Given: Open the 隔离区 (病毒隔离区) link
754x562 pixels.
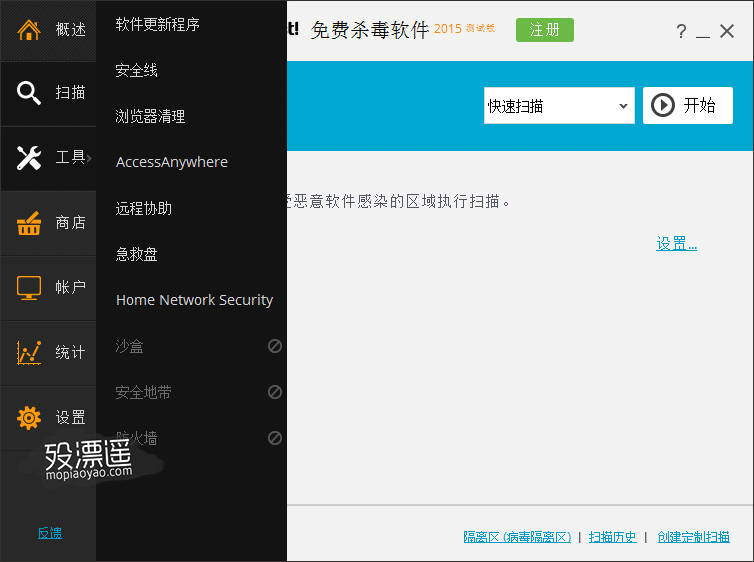Looking at the screenshot, I should (x=517, y=537).
